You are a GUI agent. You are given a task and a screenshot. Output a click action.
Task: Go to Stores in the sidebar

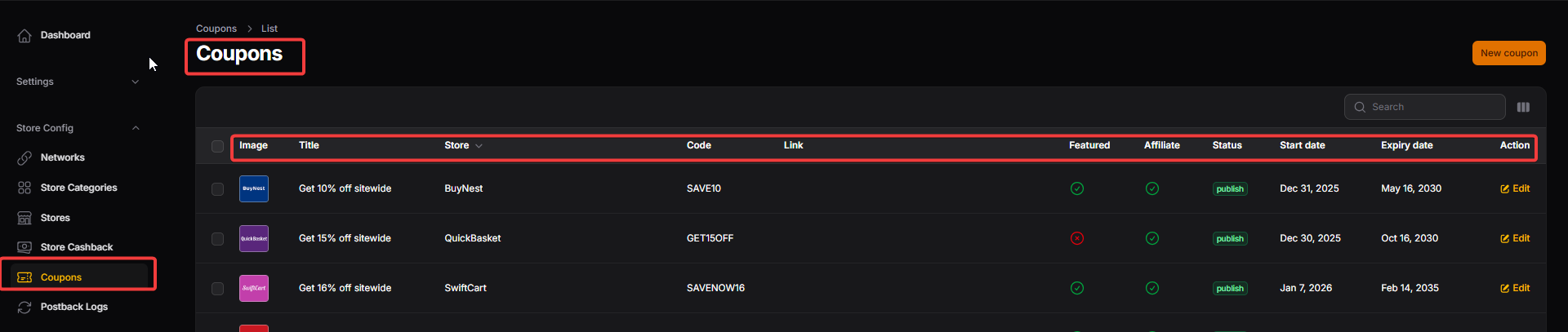coord(56,218)
